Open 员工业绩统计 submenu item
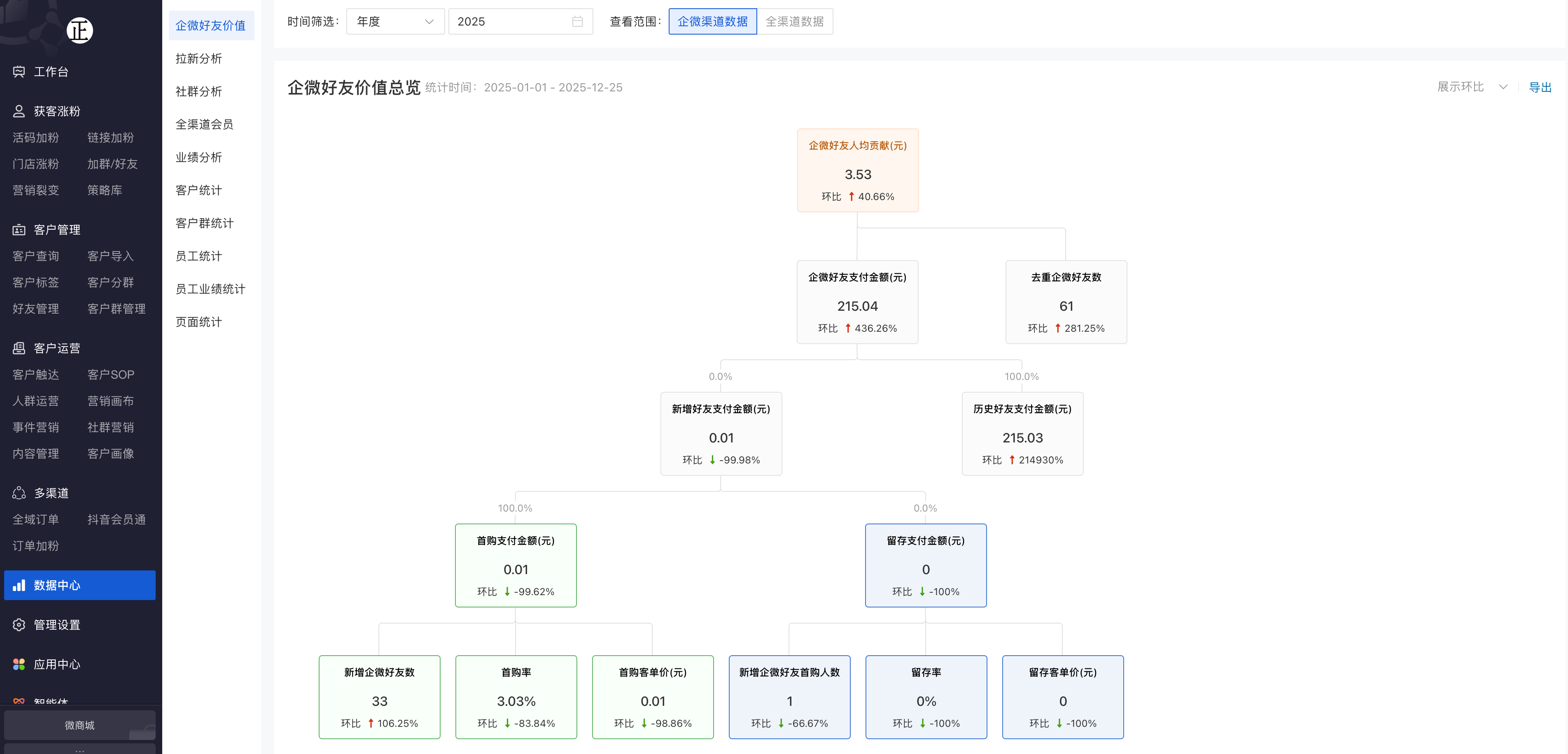Image resolution: width=1568 pixels, height=754 pixels. (x=210, y=289)
